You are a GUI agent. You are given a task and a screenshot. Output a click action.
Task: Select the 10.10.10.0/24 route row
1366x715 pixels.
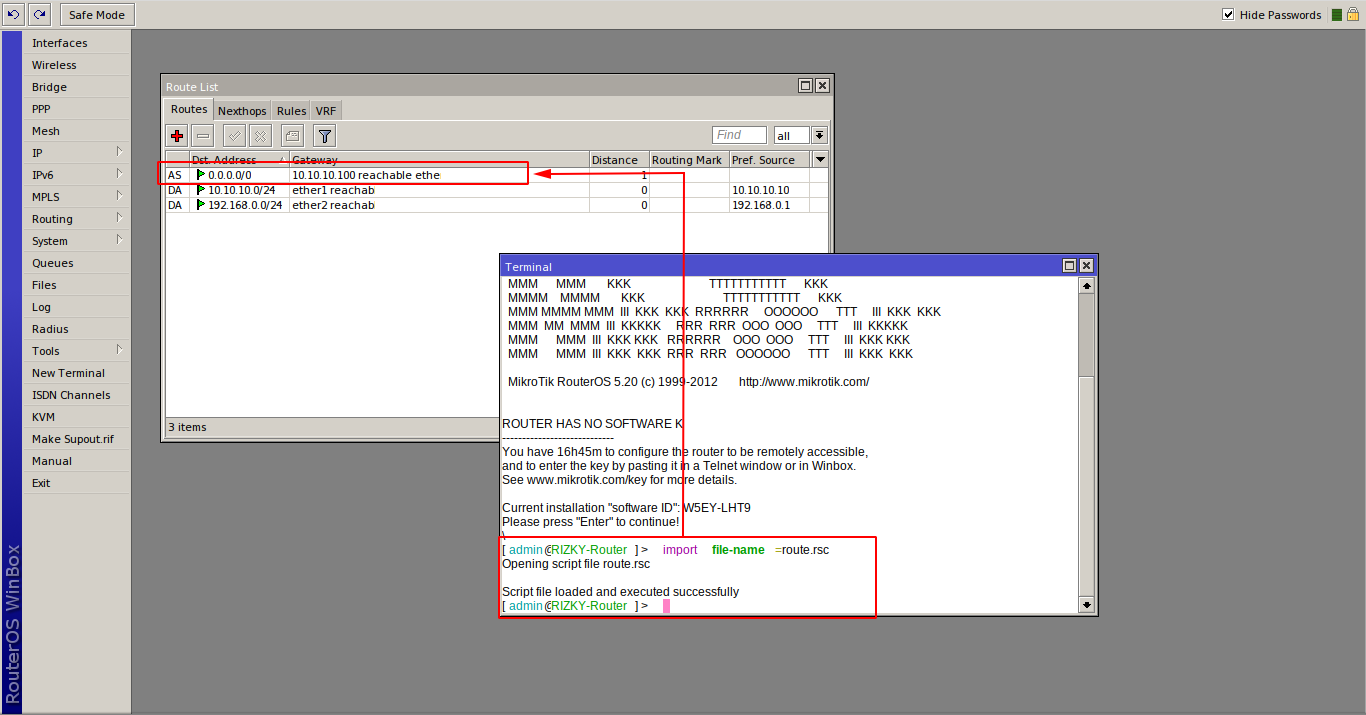496,190
